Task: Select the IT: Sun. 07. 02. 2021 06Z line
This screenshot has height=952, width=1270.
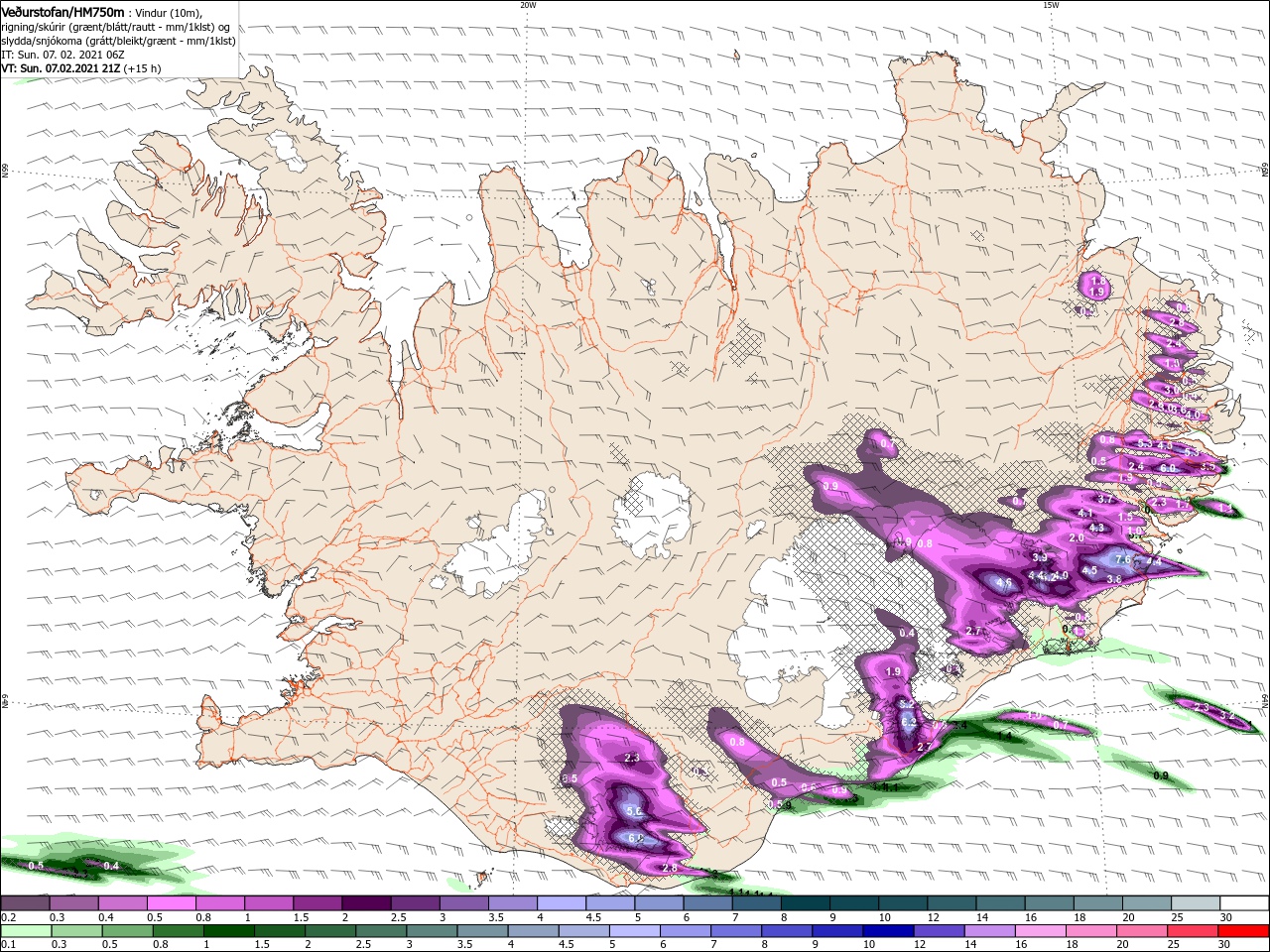Action: [x=62, y=55]
